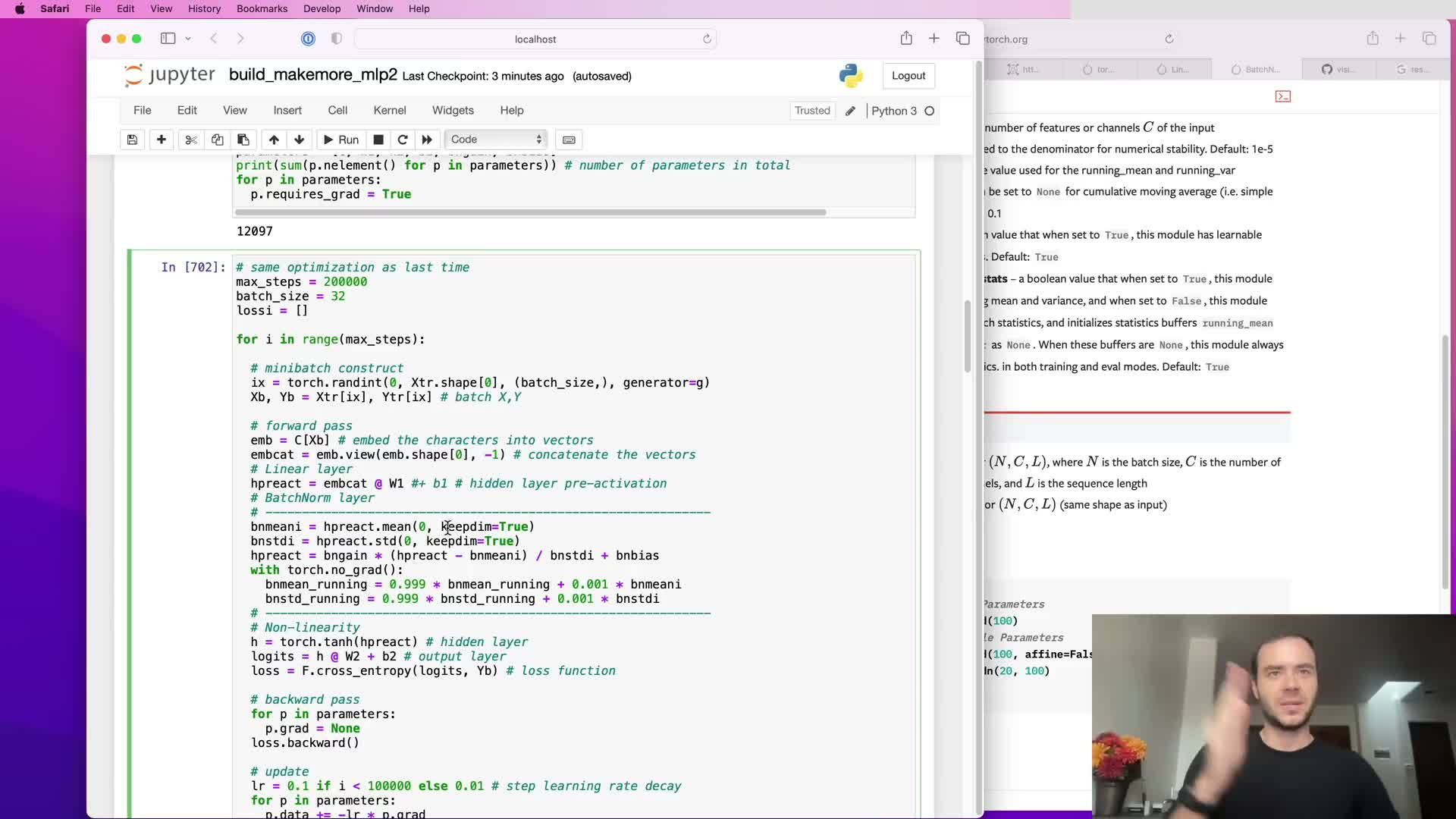Open the Kernel menu

click(390, 111)
